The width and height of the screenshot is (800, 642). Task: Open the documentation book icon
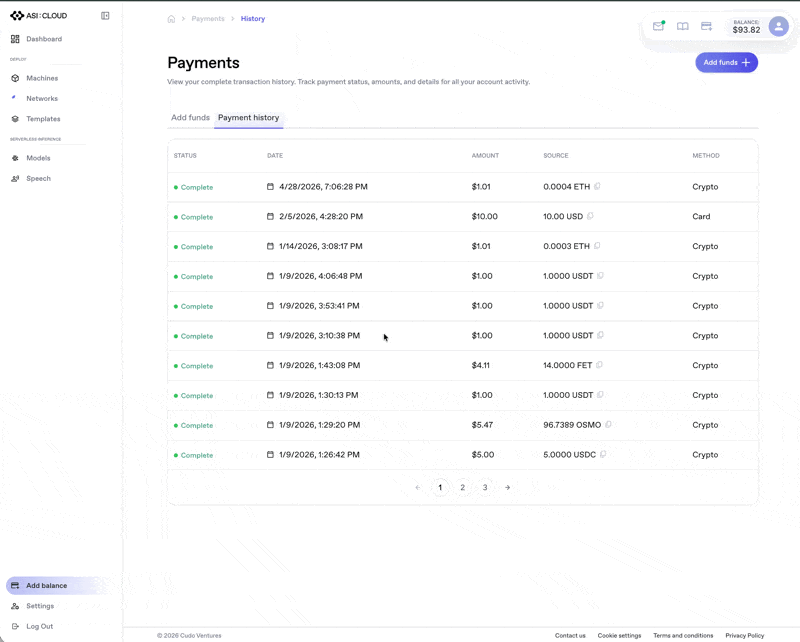coord(683,26)
